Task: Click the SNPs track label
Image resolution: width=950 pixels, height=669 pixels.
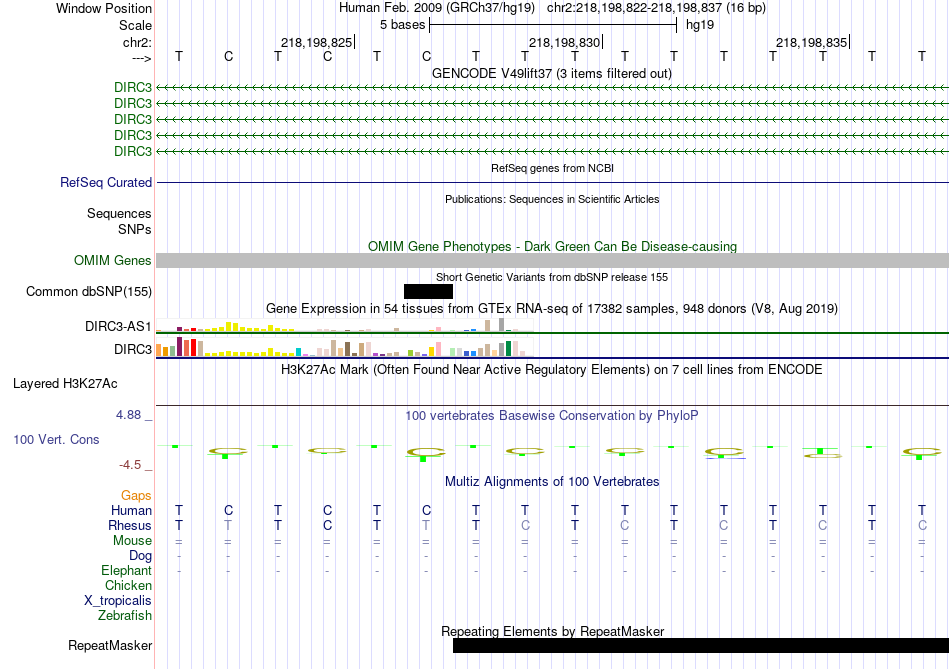Action: point(135,229)
